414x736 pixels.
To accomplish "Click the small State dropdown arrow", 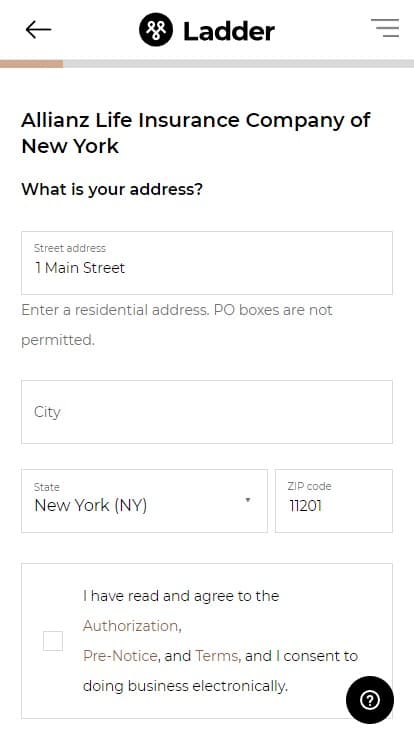I will 248,500.
